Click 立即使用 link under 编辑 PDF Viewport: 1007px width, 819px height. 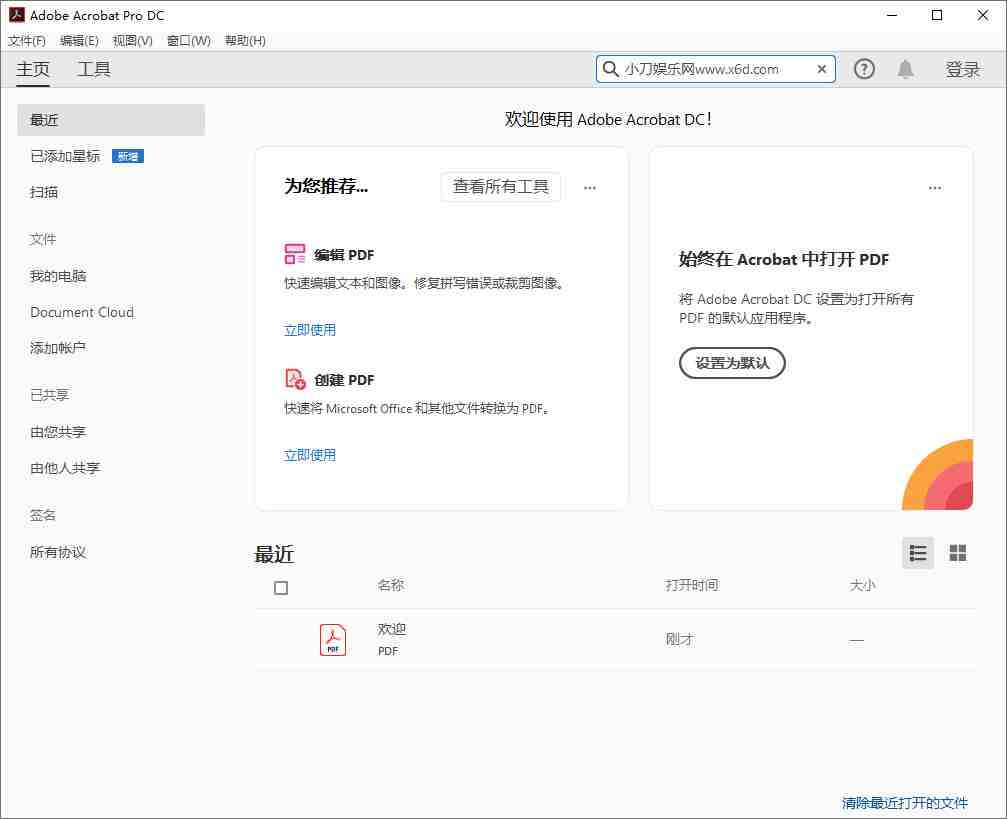coord(310,330)
